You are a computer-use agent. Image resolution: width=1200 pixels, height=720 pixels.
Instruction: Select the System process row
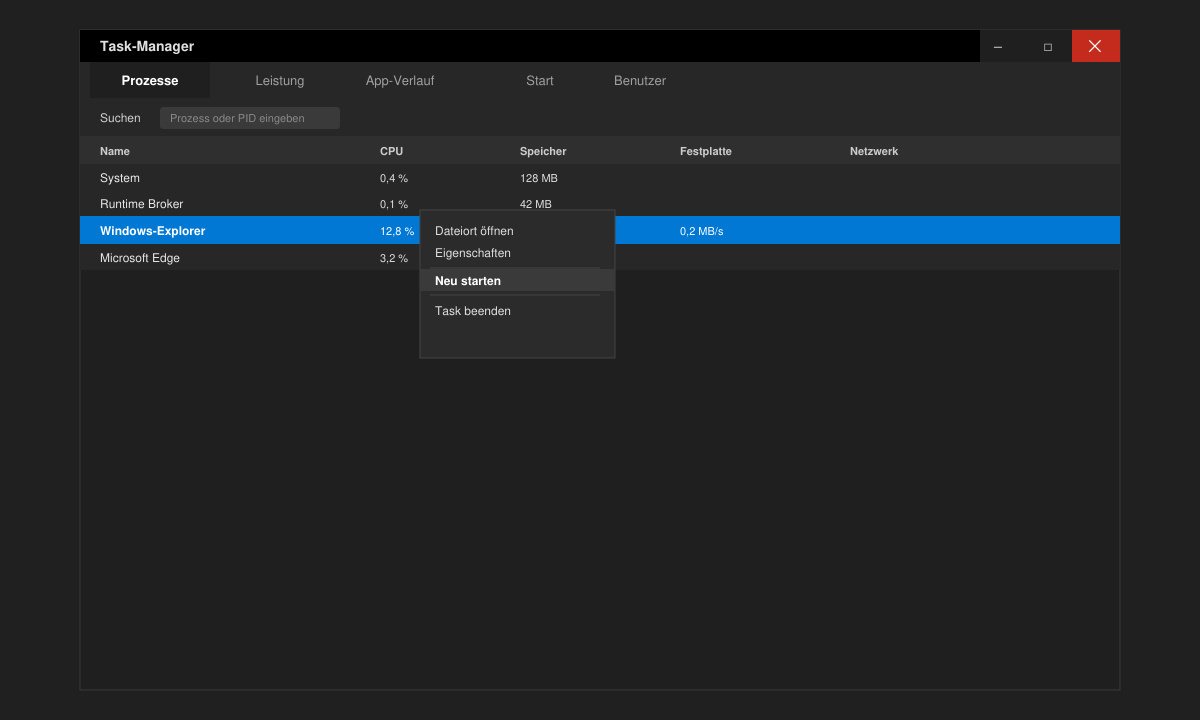point(600,178)
